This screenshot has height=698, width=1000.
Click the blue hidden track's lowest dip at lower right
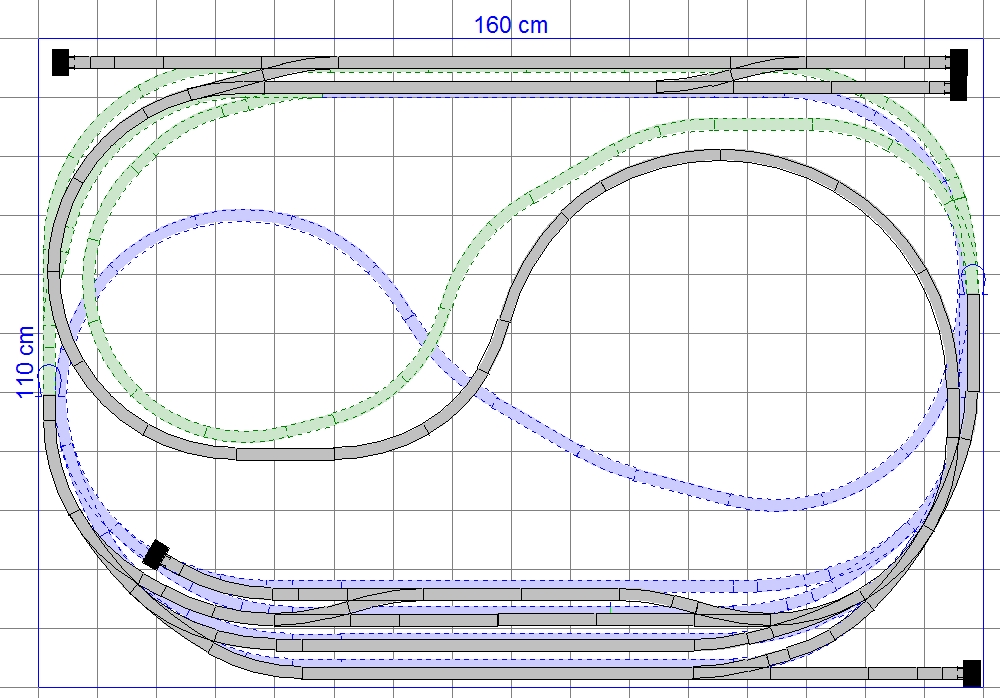click(x=770, y=501)
